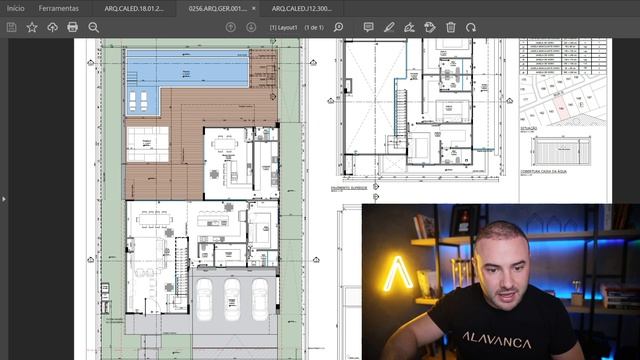This screenshot has height=360, width=640.
Task: Click the stamp tool icon
Action: [430, 27]
